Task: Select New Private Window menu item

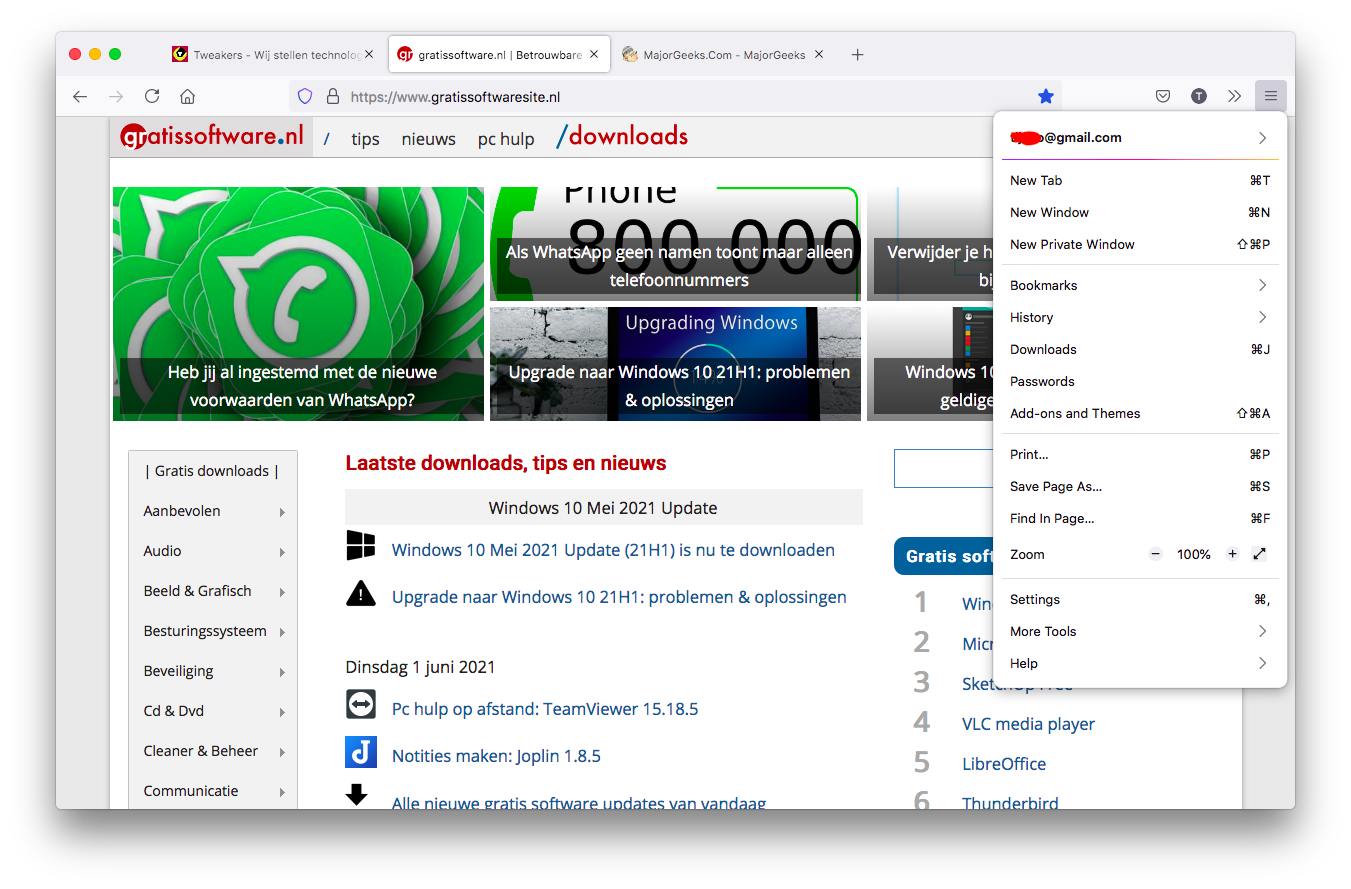Action: tap(1072, 244)
